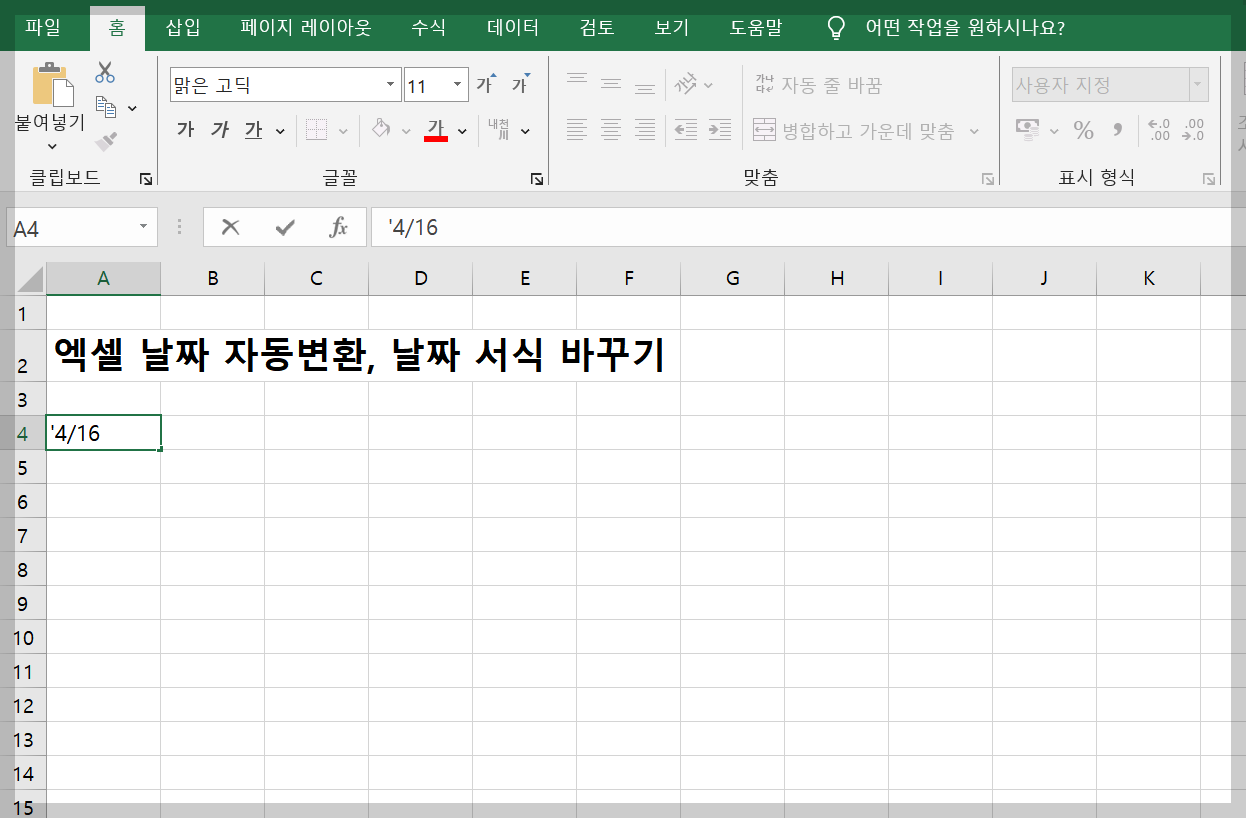
Task: Open the font size 11 dropdown
Action: click(x=458, y=84)
